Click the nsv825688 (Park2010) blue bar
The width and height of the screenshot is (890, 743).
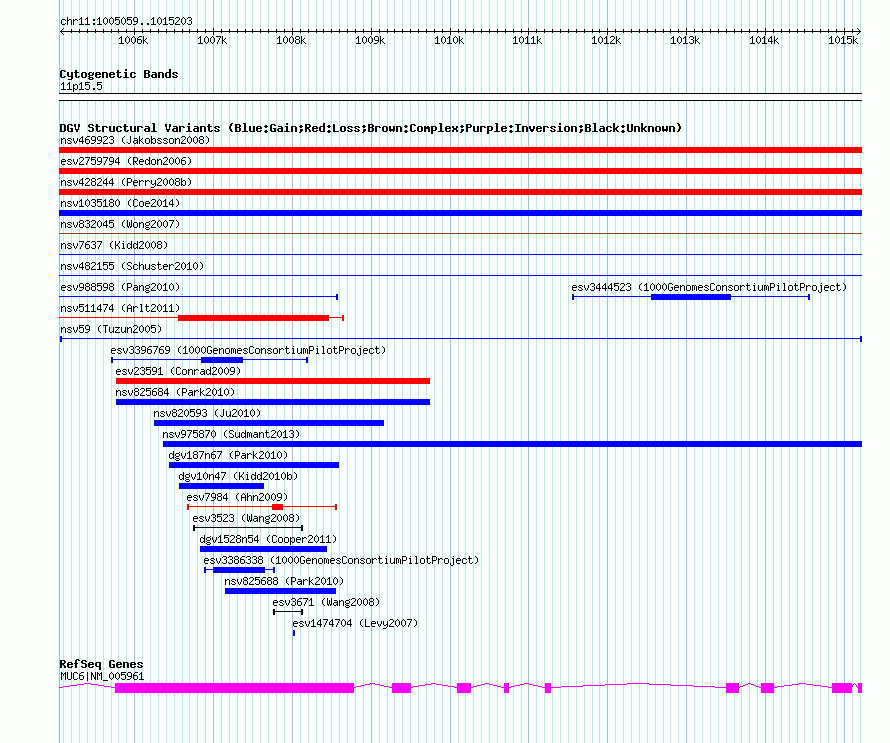280,591
